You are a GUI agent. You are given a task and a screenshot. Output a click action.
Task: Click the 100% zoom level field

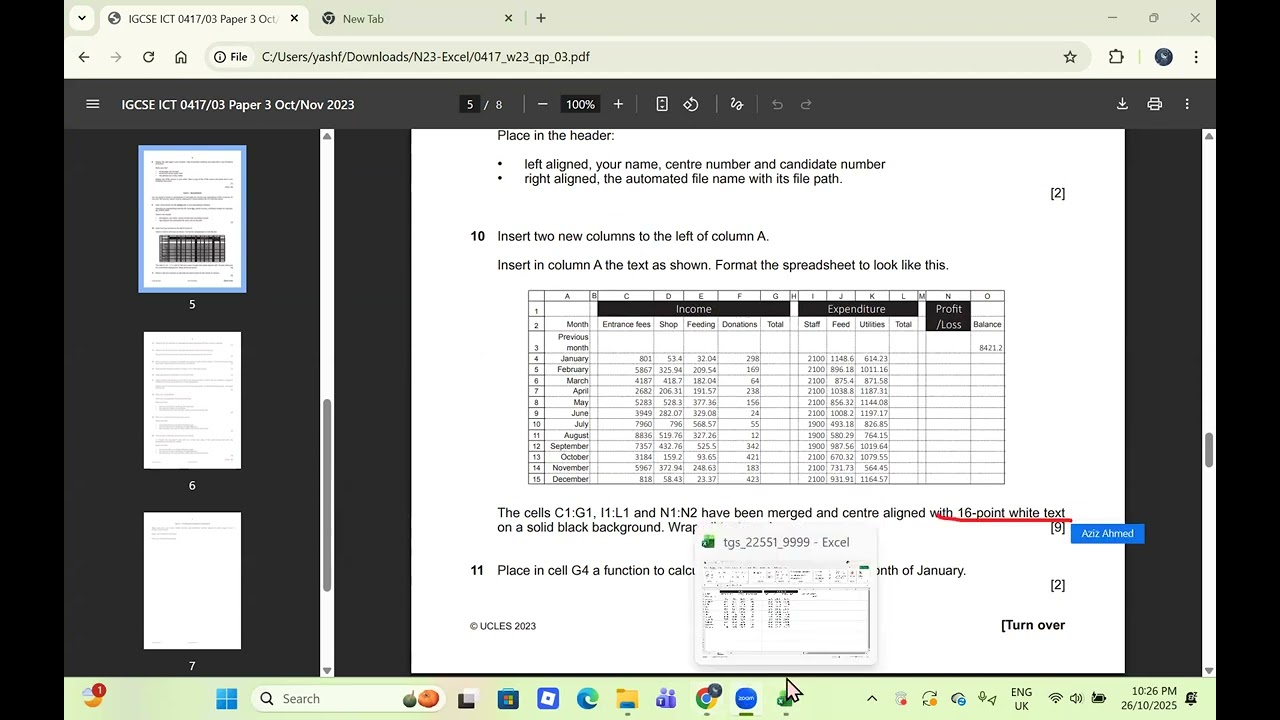click(580, 104)
